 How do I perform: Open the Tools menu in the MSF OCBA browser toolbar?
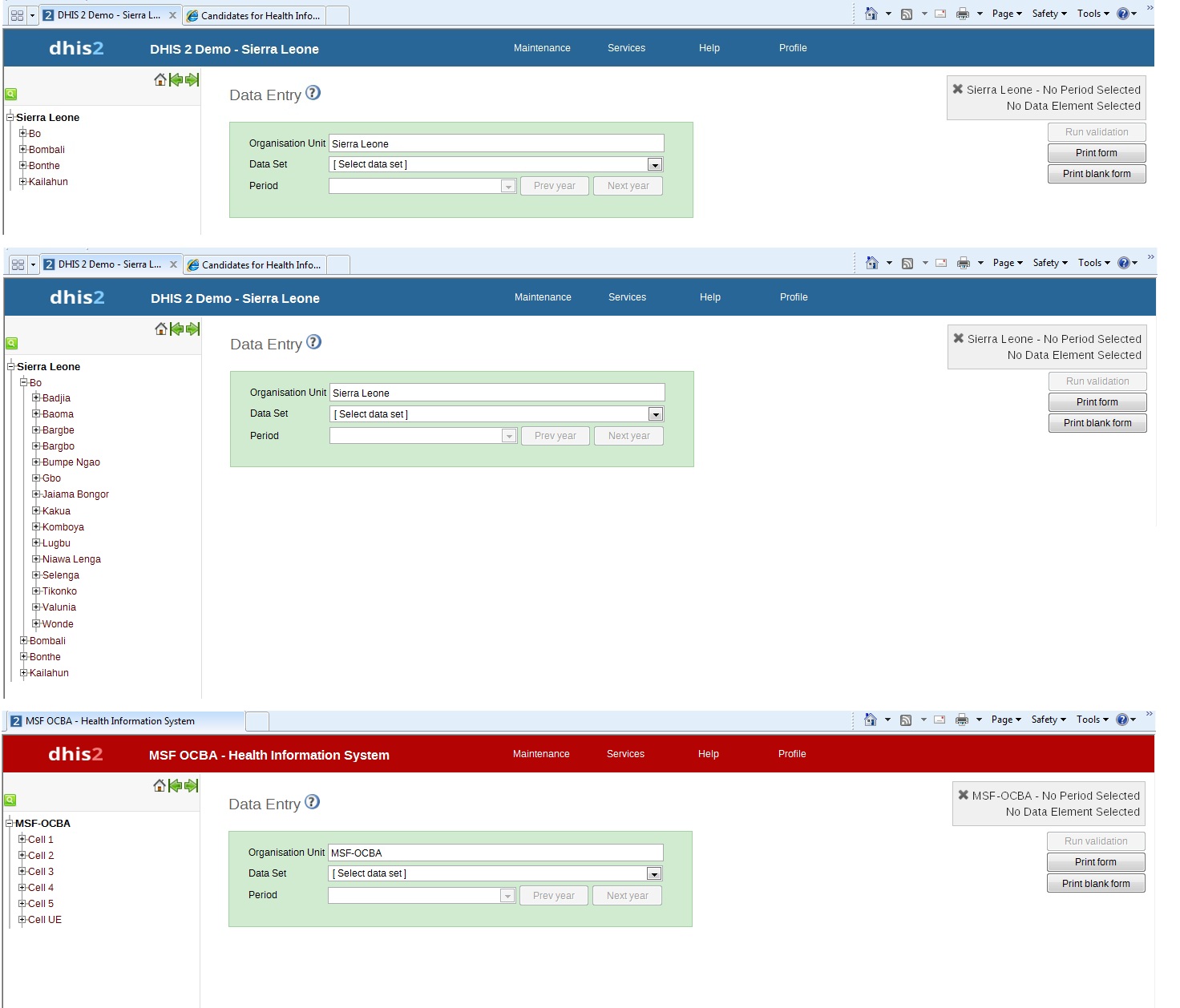pyautogui.click(x=1093, y=720)
